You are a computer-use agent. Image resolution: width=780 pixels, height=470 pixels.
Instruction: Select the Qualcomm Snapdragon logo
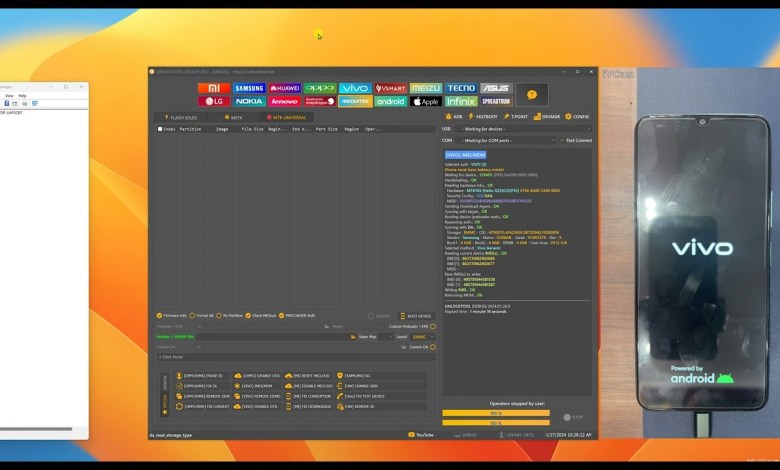point(320,101)
